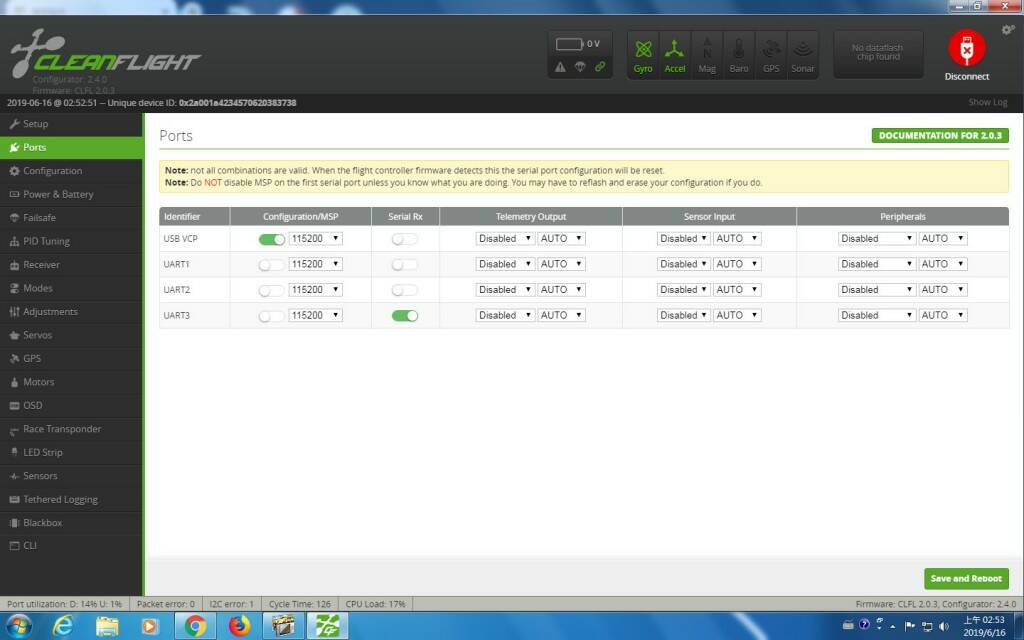Screen dimensions: 1024x640
Task: Open the LED Strip tab
Action: point(71,452)
